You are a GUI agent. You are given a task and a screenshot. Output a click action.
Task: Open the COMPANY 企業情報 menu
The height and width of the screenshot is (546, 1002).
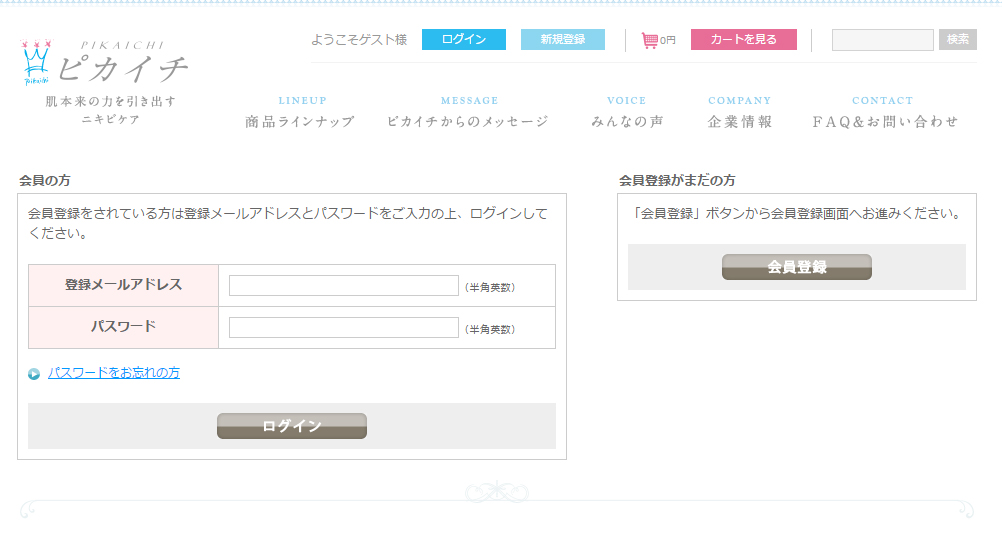pyautogui.click(x=740, y=113)
